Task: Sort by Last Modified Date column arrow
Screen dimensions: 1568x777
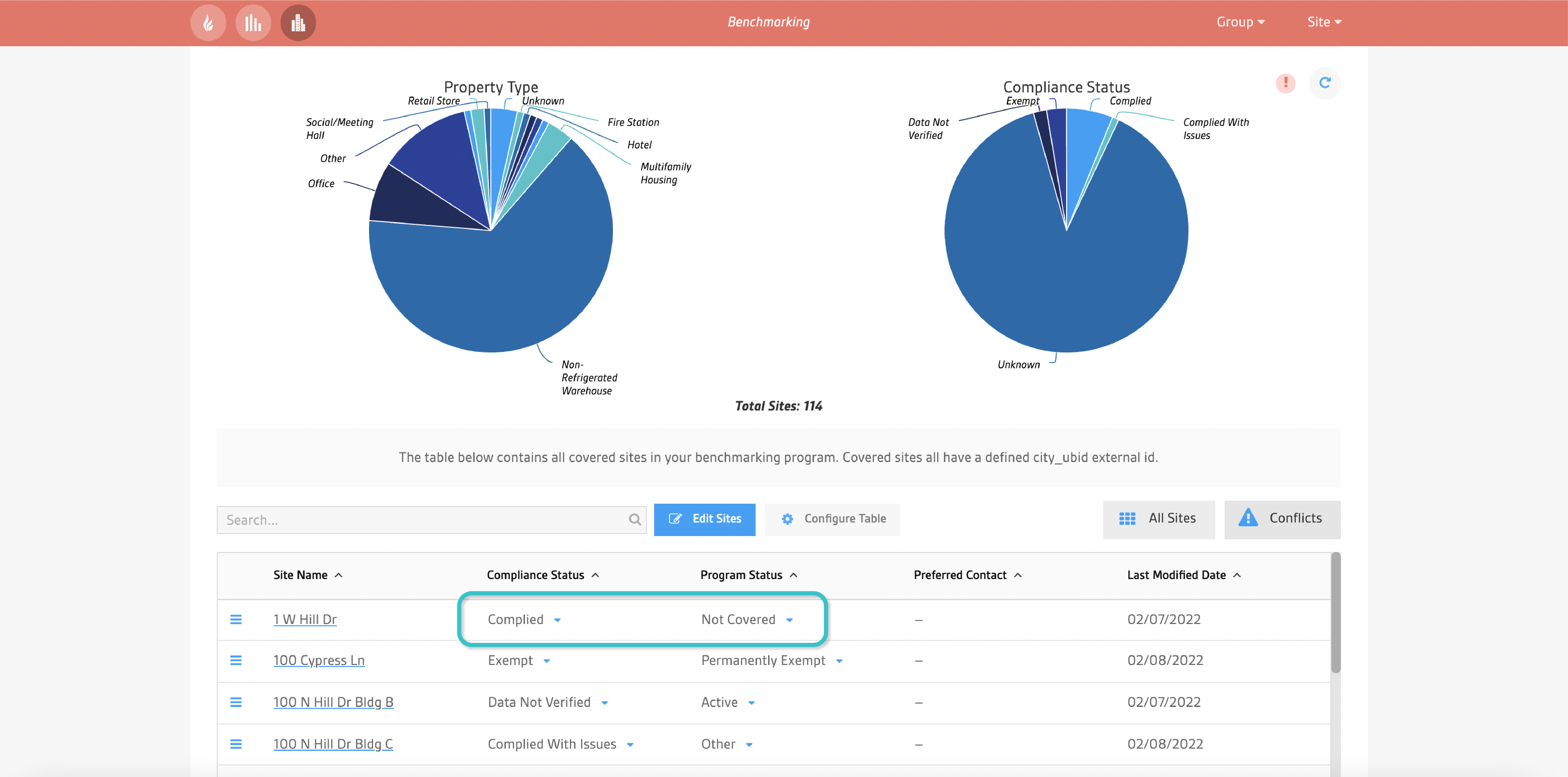Action: pos(1237,576)
